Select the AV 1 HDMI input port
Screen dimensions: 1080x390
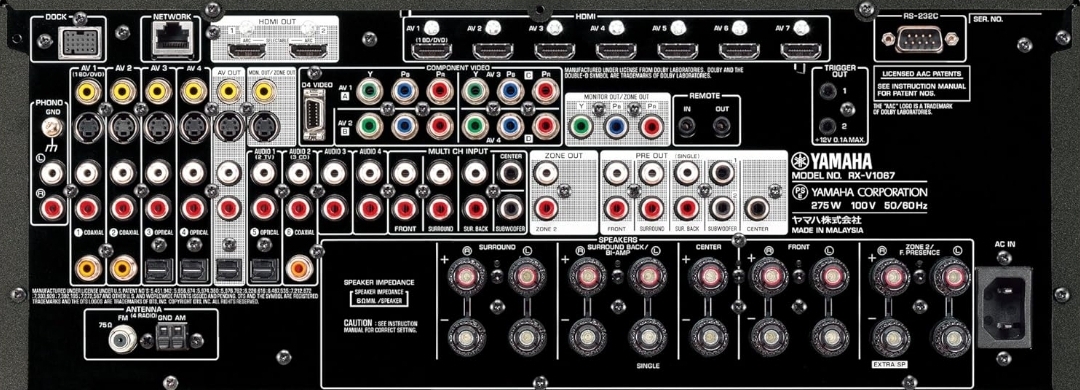tap(431, 50)
